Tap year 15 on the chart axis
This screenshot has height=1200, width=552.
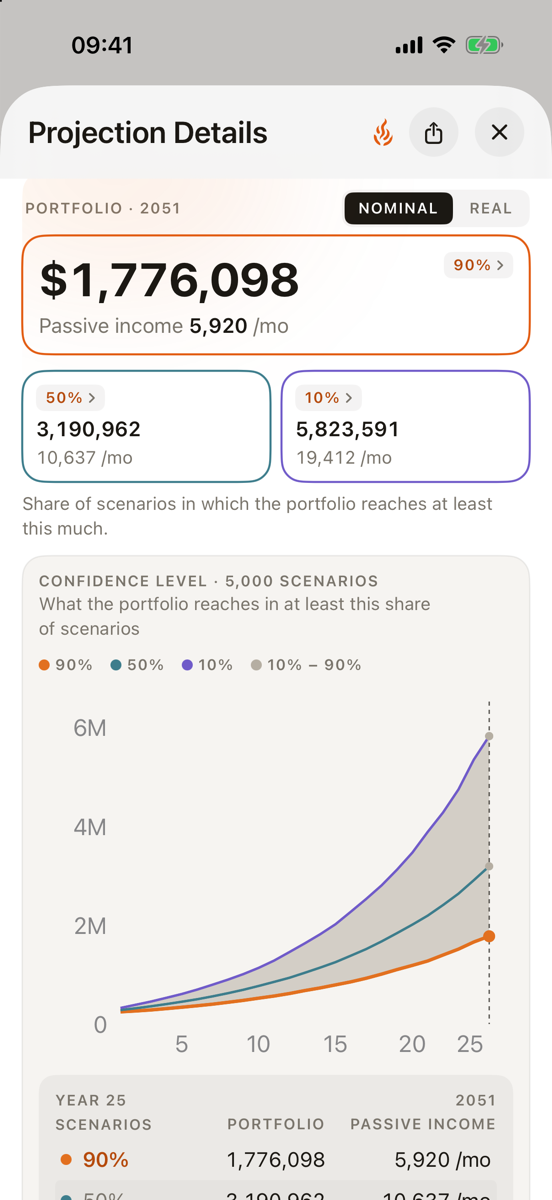coord(335,1045)
